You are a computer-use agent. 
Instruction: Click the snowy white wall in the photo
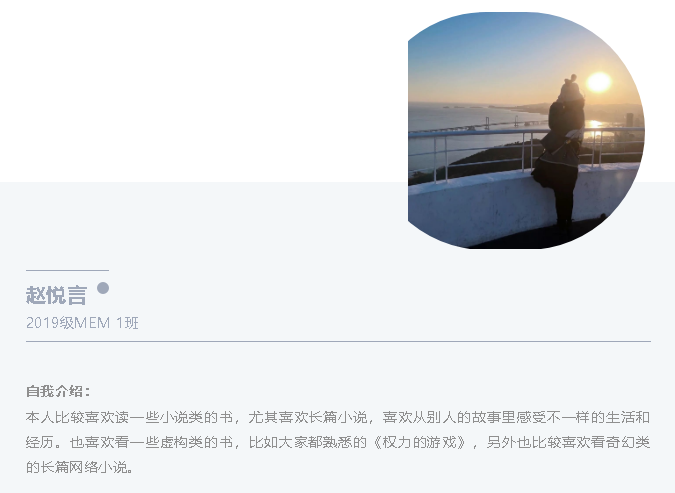point(478,209)
